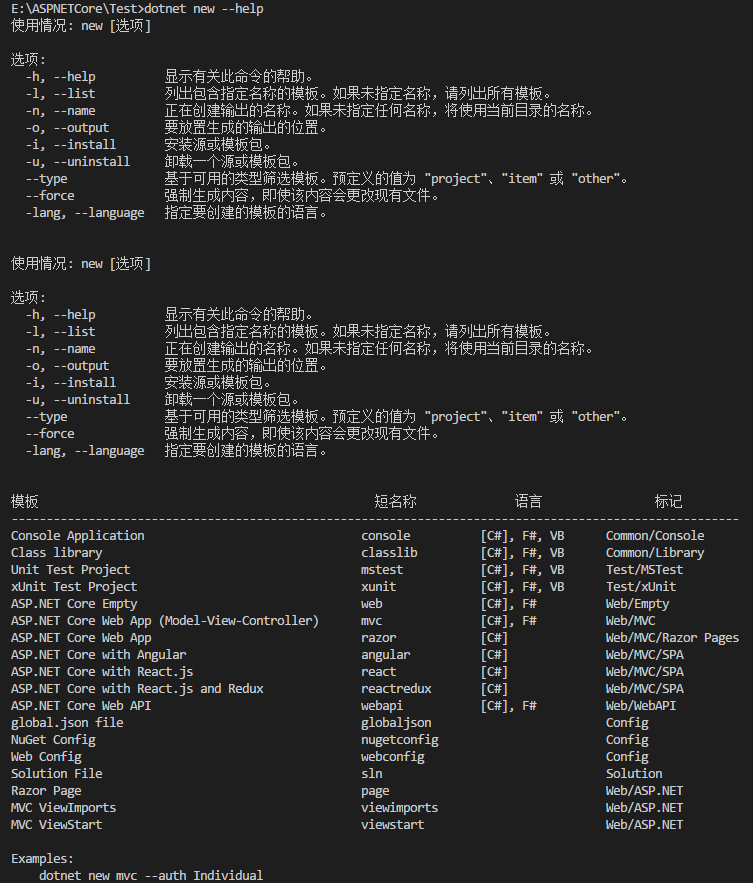
Task: Select the 'angular' short name
Action: pos(386,654)
